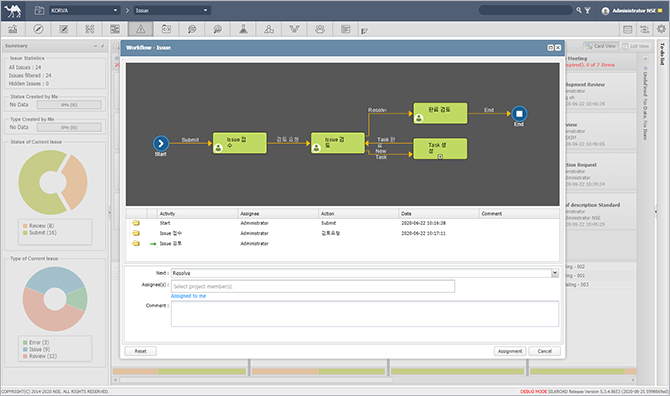Click the search magnifier icon

tap(579, 10)
